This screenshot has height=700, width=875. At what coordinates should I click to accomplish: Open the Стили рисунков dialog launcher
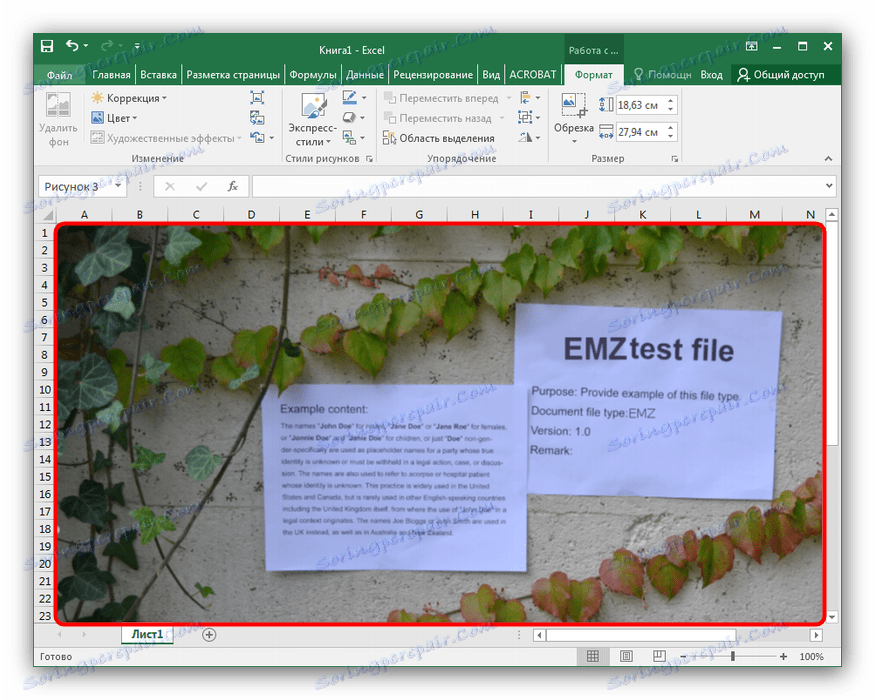point(369,159)
